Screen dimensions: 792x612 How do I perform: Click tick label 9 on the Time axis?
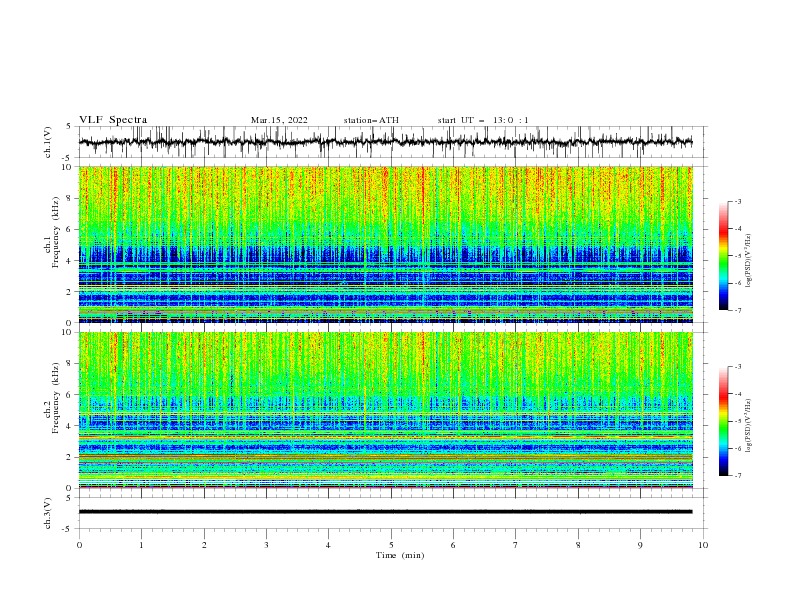(x=640, y=545)
